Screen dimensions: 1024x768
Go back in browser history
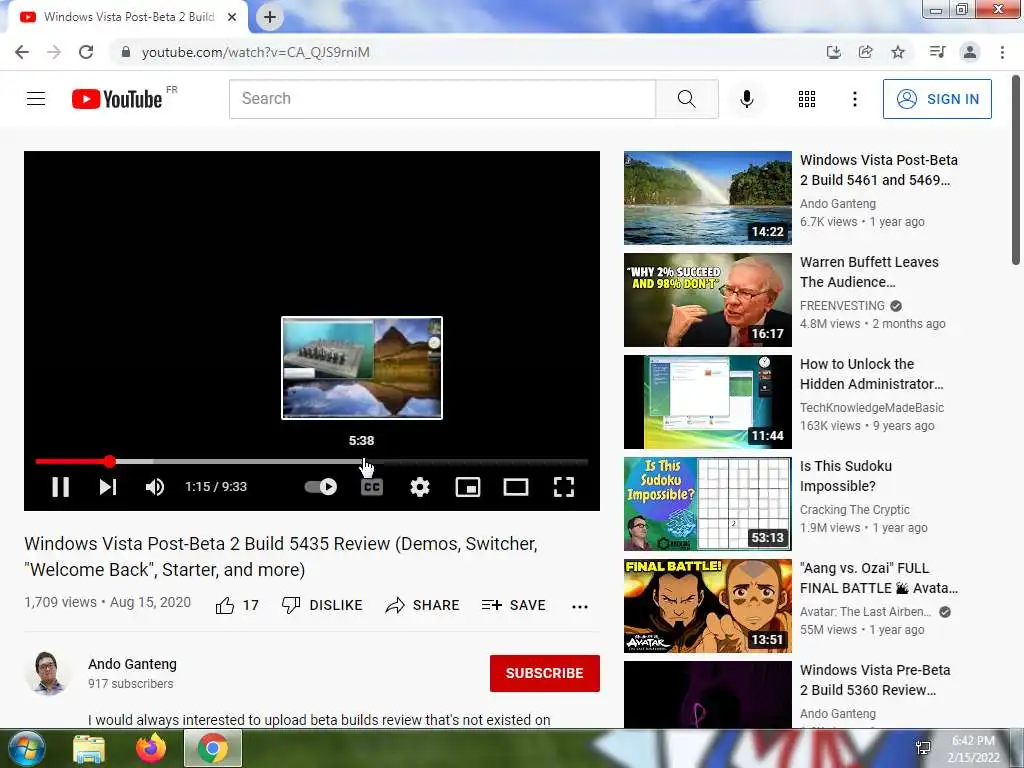click(22, 52)
